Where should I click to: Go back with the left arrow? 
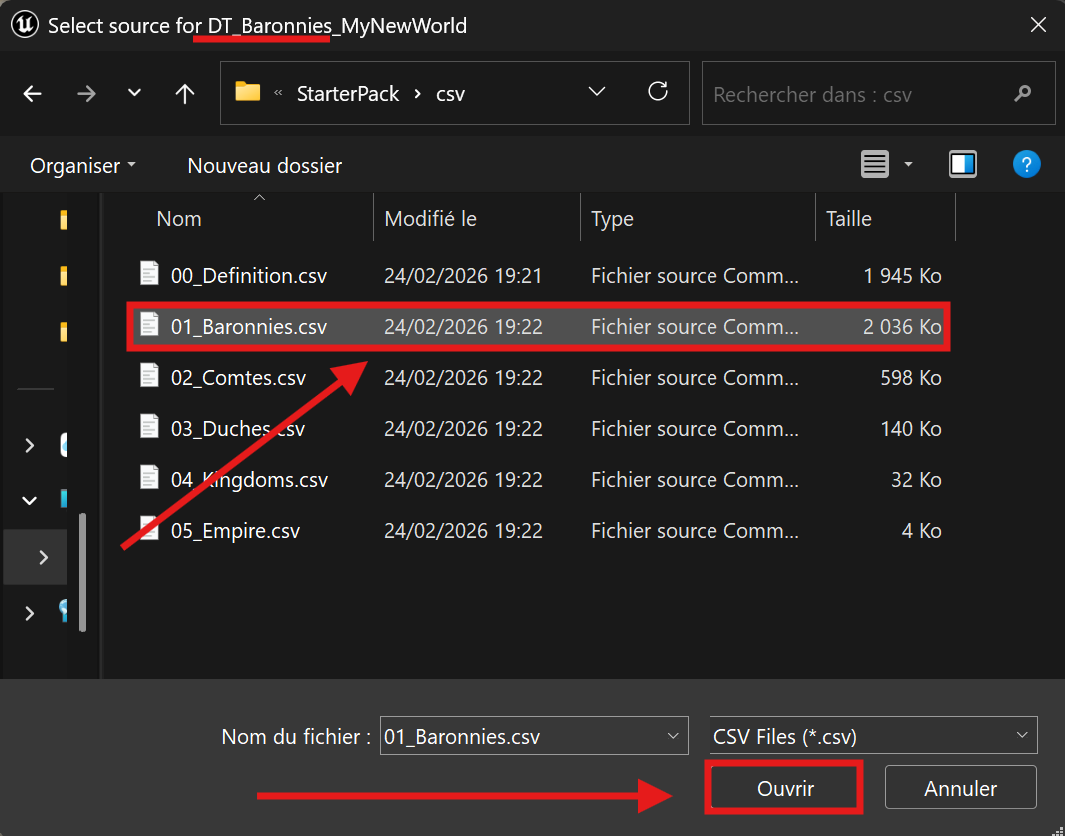click(33, 94)
